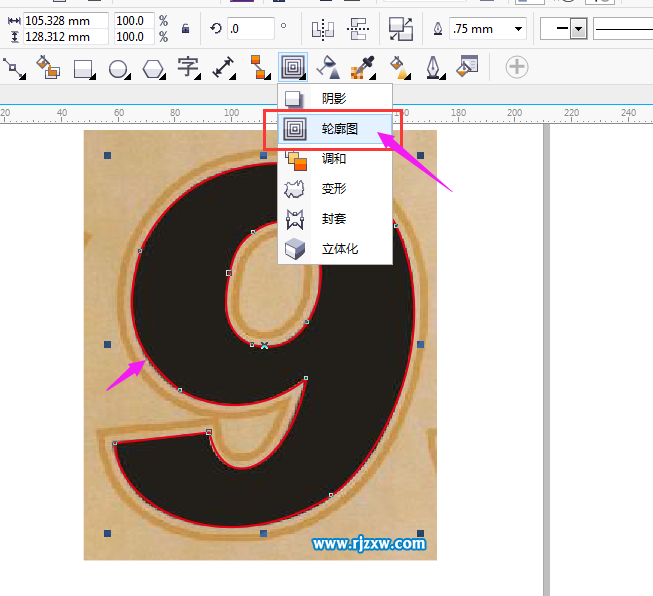Select the orange connector tool
Viewport: 653px width, 596px height.
pos(259,67)
